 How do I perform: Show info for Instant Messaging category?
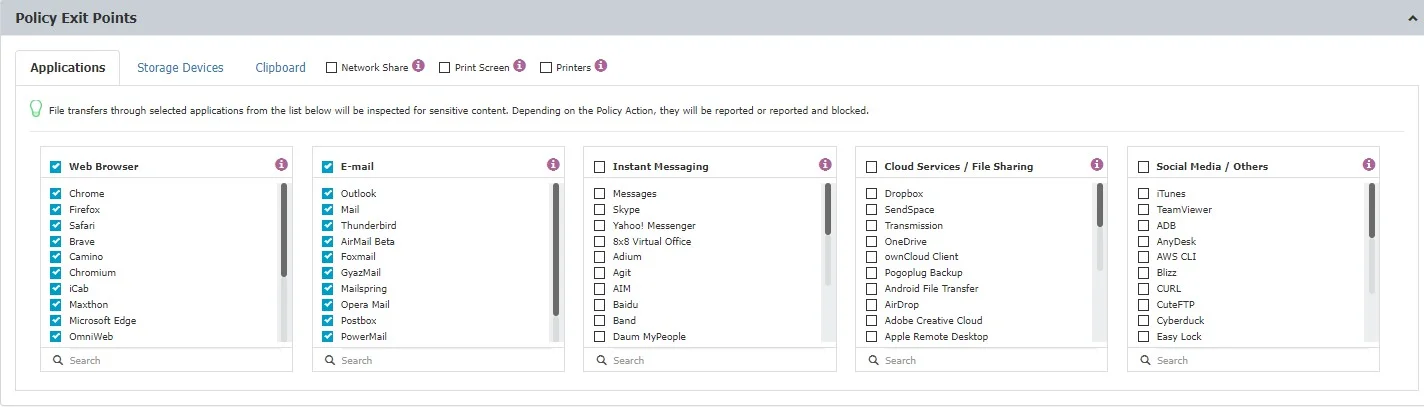coord(825,164)
